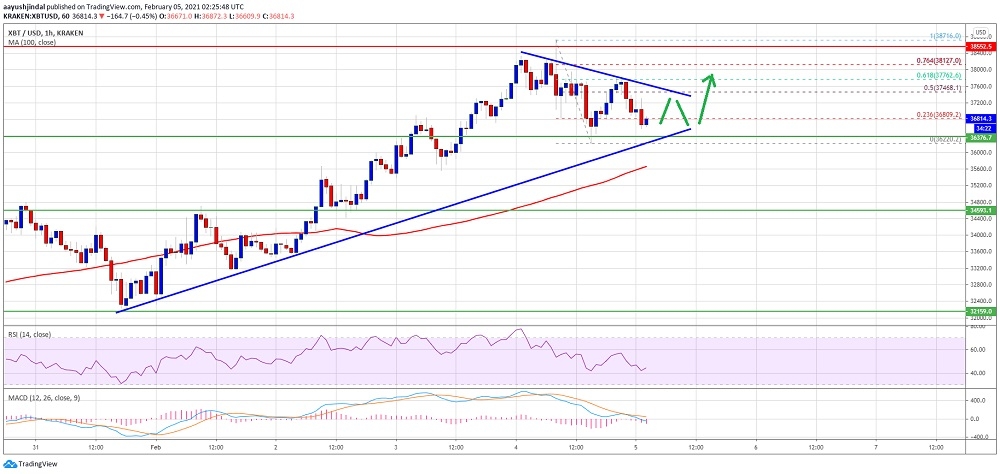Click the current price tag 36814.3

(x=980, y=119)
